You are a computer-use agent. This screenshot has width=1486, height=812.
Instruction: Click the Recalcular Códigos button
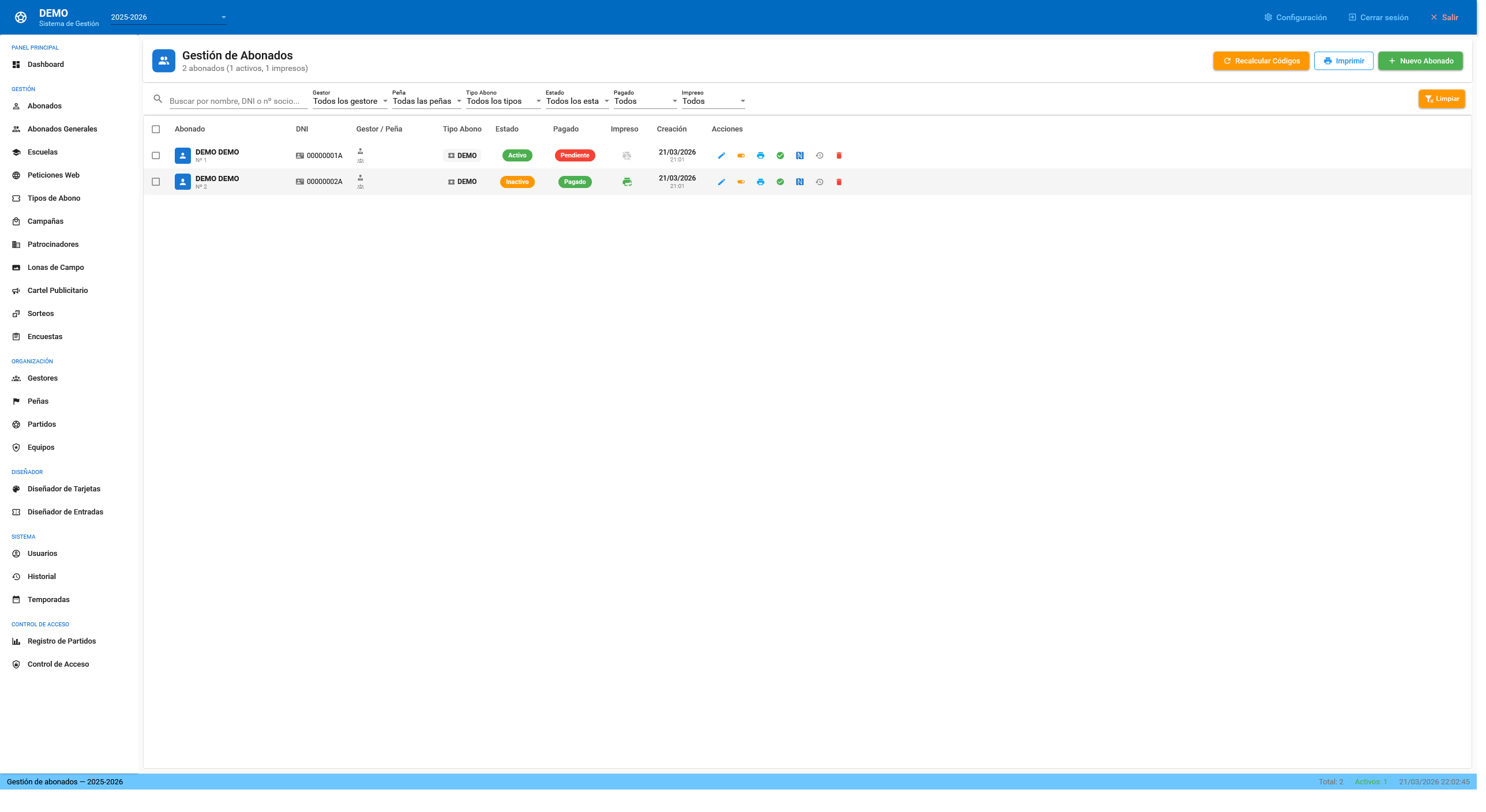click(1261, 61)
